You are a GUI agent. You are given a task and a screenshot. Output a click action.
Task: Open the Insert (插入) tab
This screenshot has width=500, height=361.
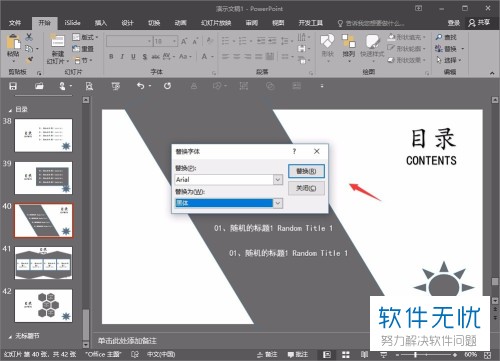click(101, 23)
